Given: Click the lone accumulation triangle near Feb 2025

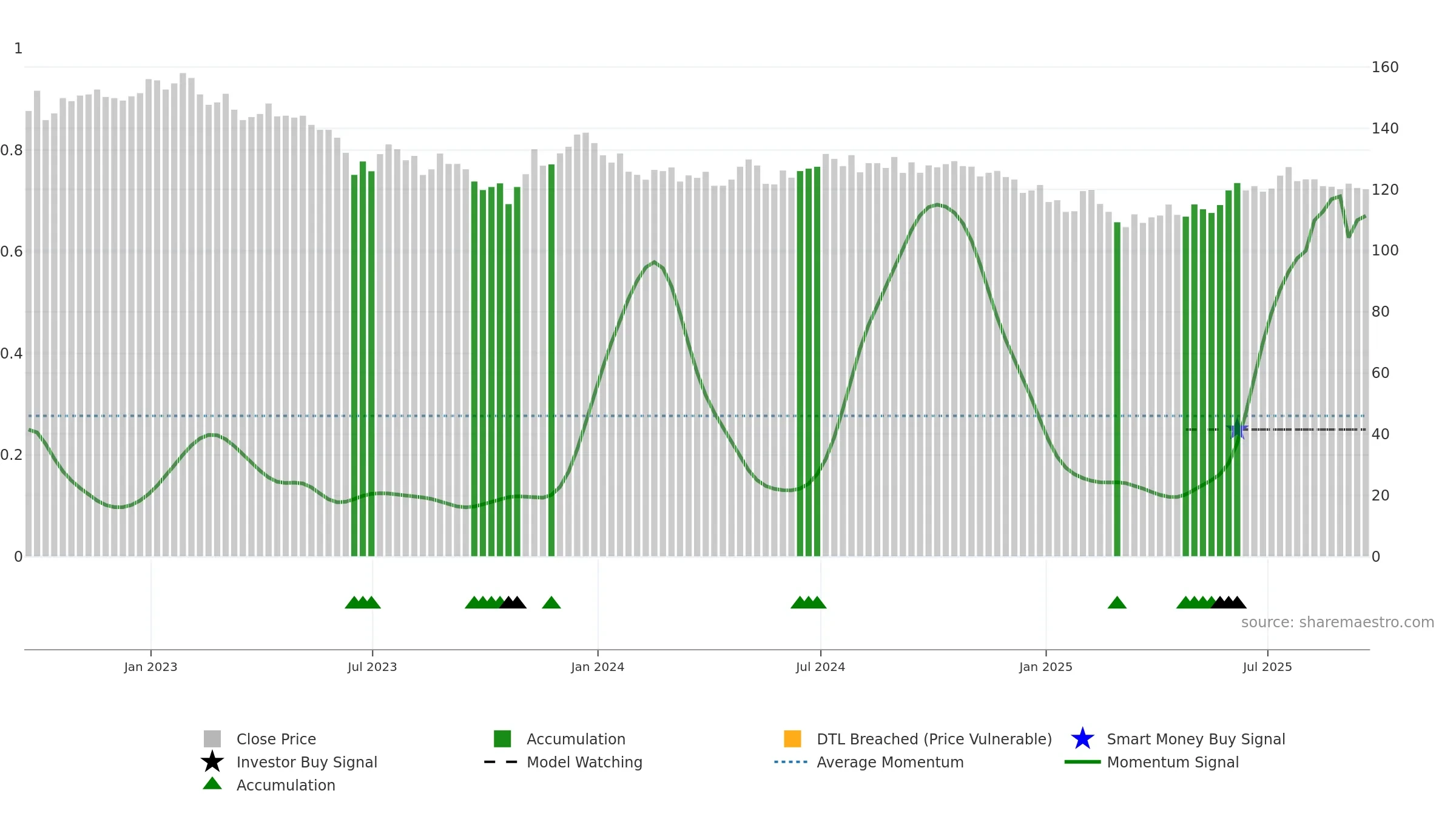Looking at the screenshot, I should [1117, 602].
